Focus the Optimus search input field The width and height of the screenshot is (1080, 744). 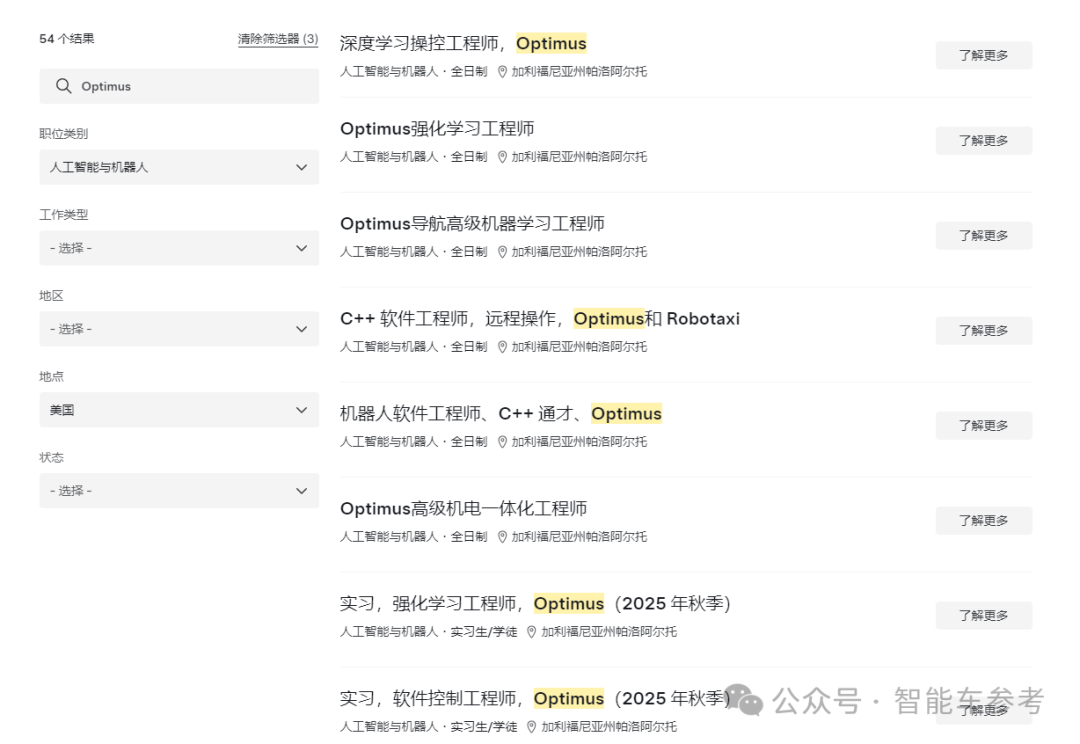(x=190, y=86)
